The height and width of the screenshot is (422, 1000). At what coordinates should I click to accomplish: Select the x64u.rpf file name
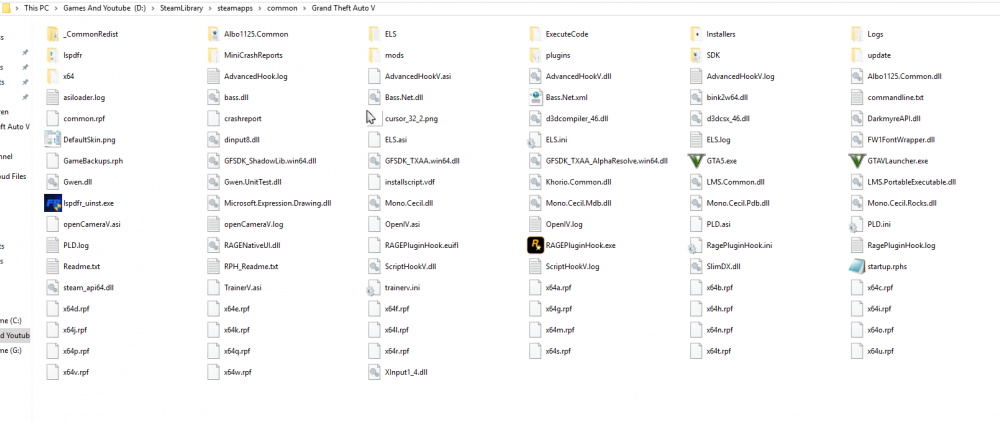(880, 351)
